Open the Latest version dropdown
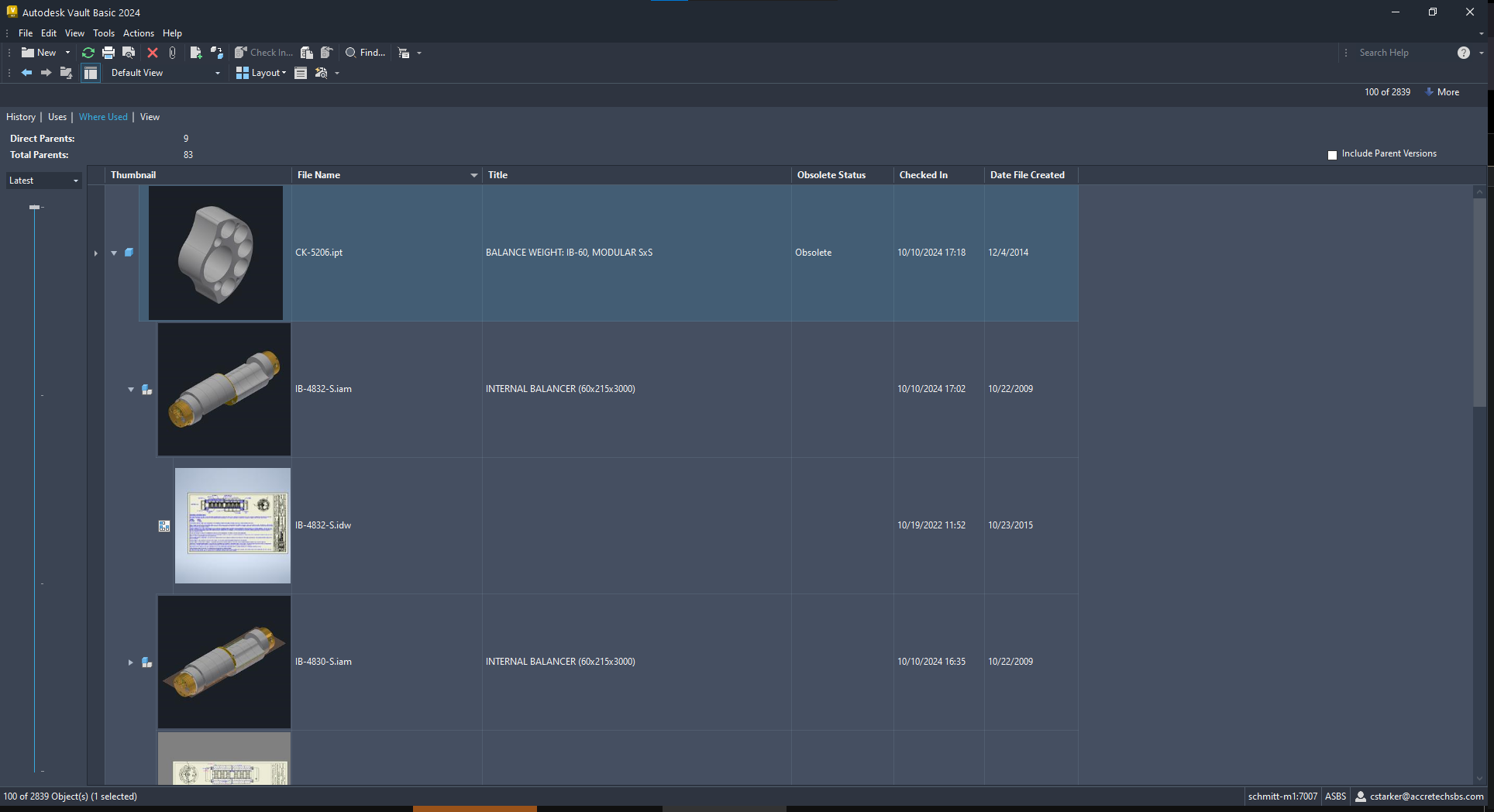1494x812 pixels. [x=44, y=181]
